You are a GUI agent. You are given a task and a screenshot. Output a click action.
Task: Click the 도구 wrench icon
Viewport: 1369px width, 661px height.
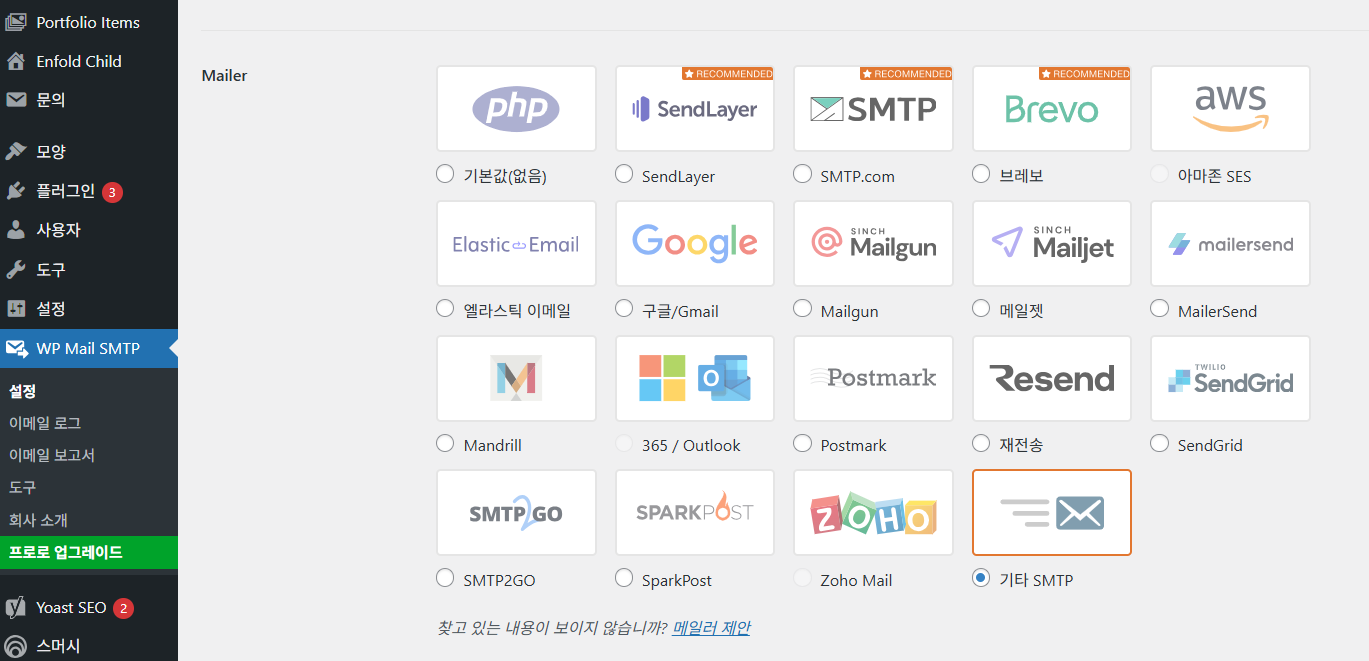[x=16, y=270]
